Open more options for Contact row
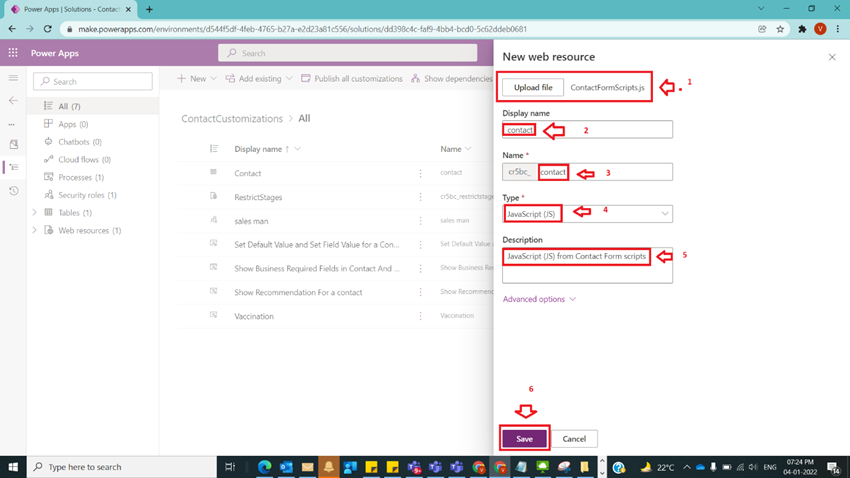This screenshot has width=850, height=478. tap(420, 173)
